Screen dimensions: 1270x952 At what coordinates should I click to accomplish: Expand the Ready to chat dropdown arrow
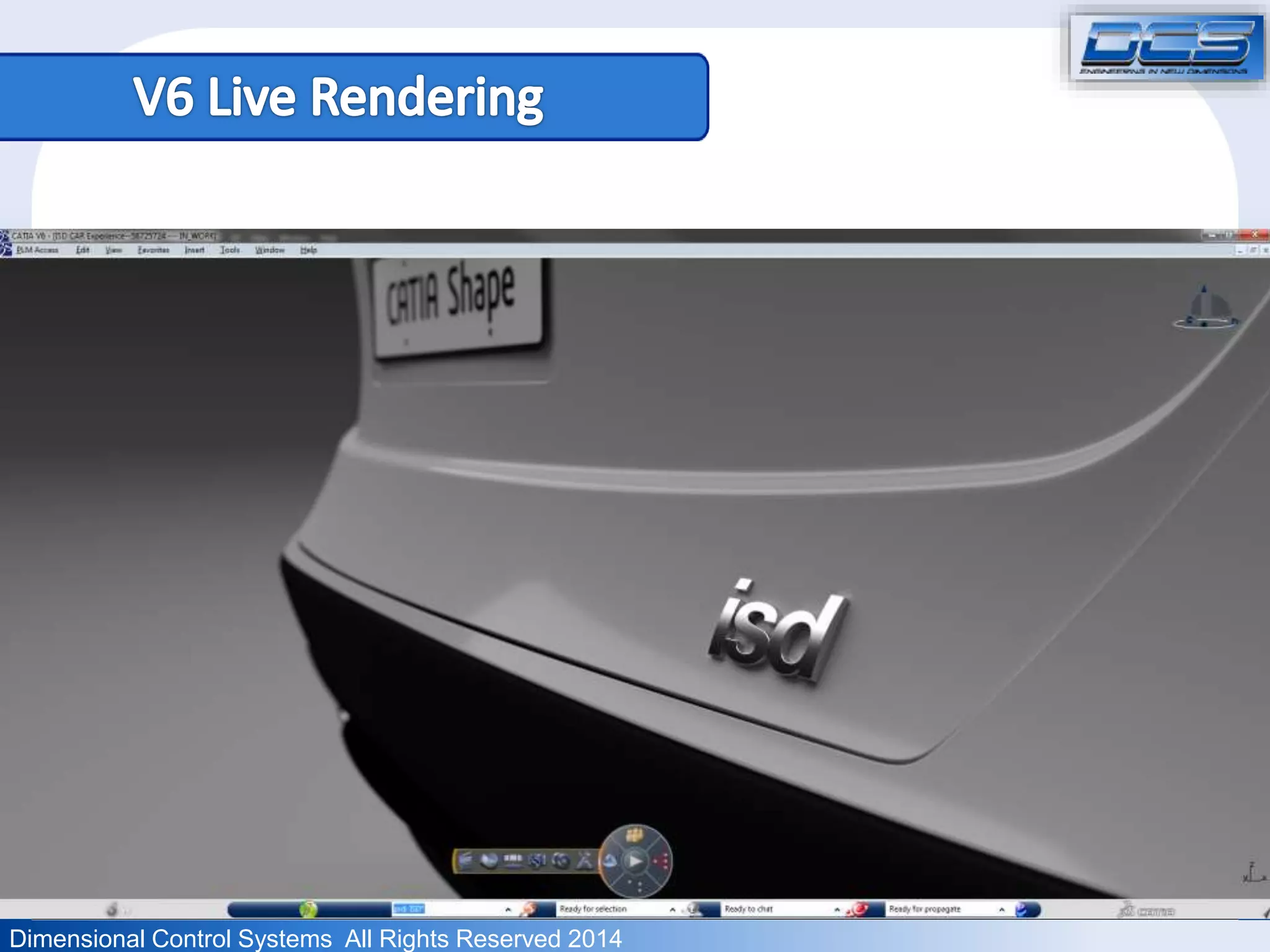(837, 910)
